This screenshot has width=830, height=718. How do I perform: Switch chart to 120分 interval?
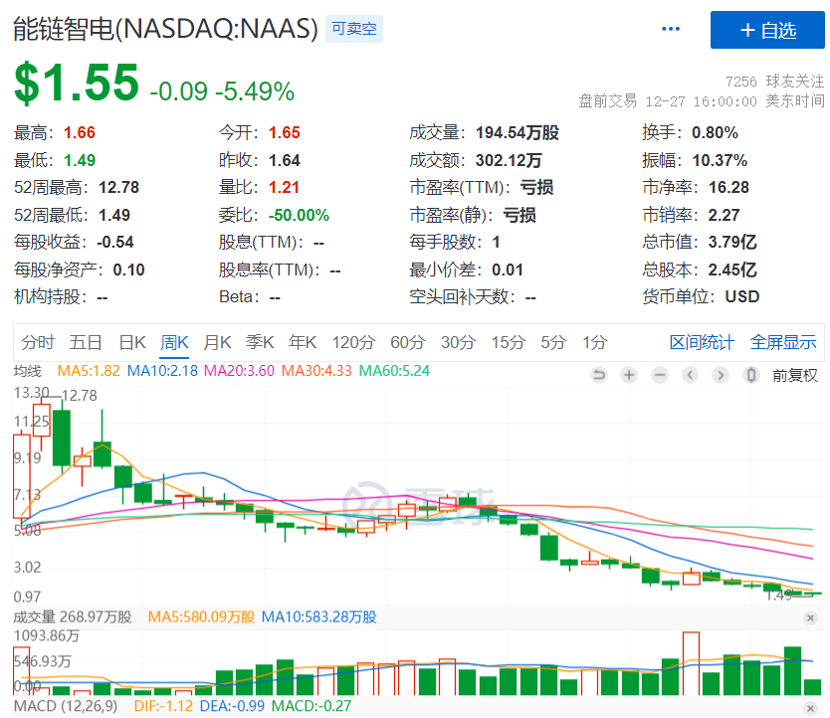pos(353,343)
